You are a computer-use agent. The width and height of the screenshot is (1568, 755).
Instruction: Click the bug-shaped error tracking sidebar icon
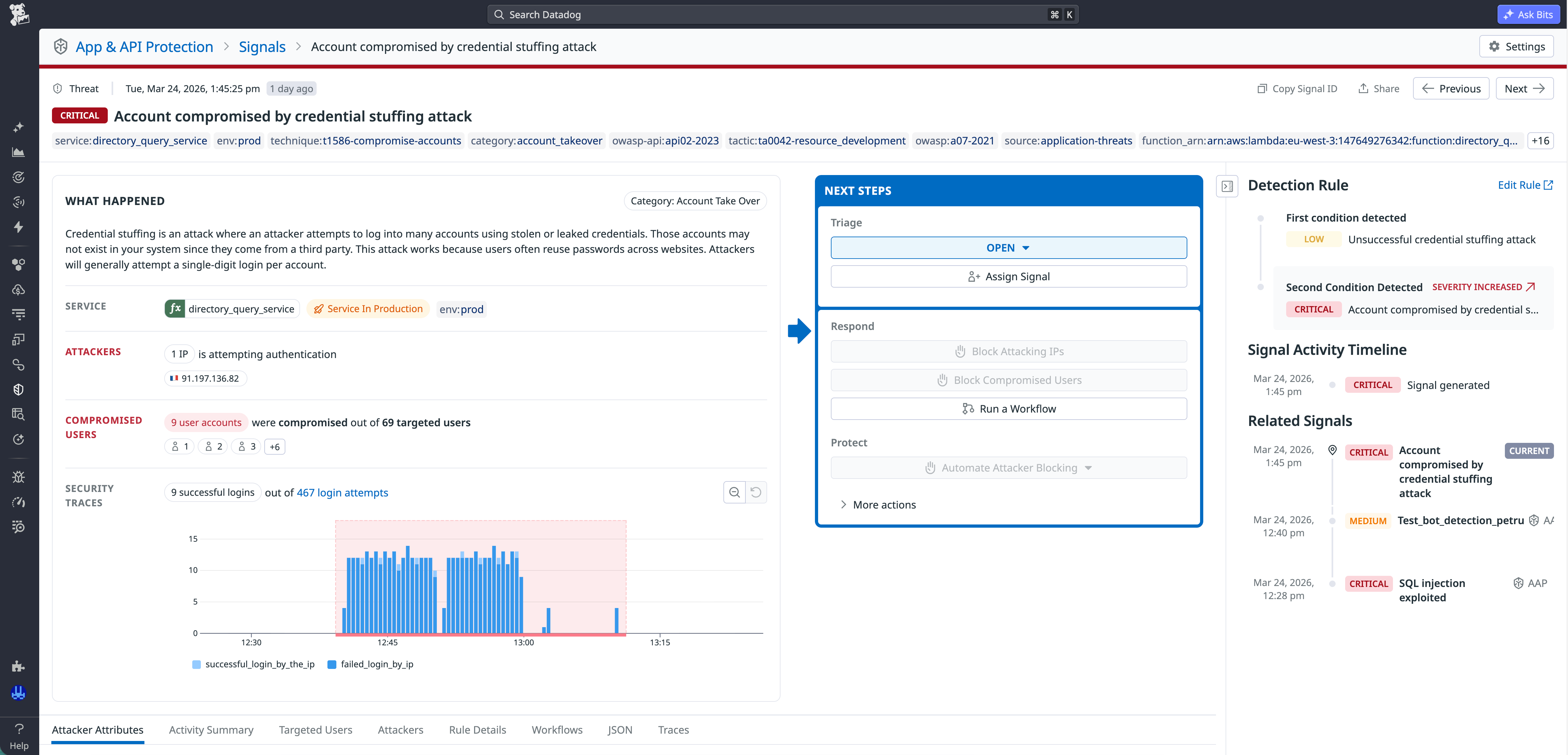(18, 476)
